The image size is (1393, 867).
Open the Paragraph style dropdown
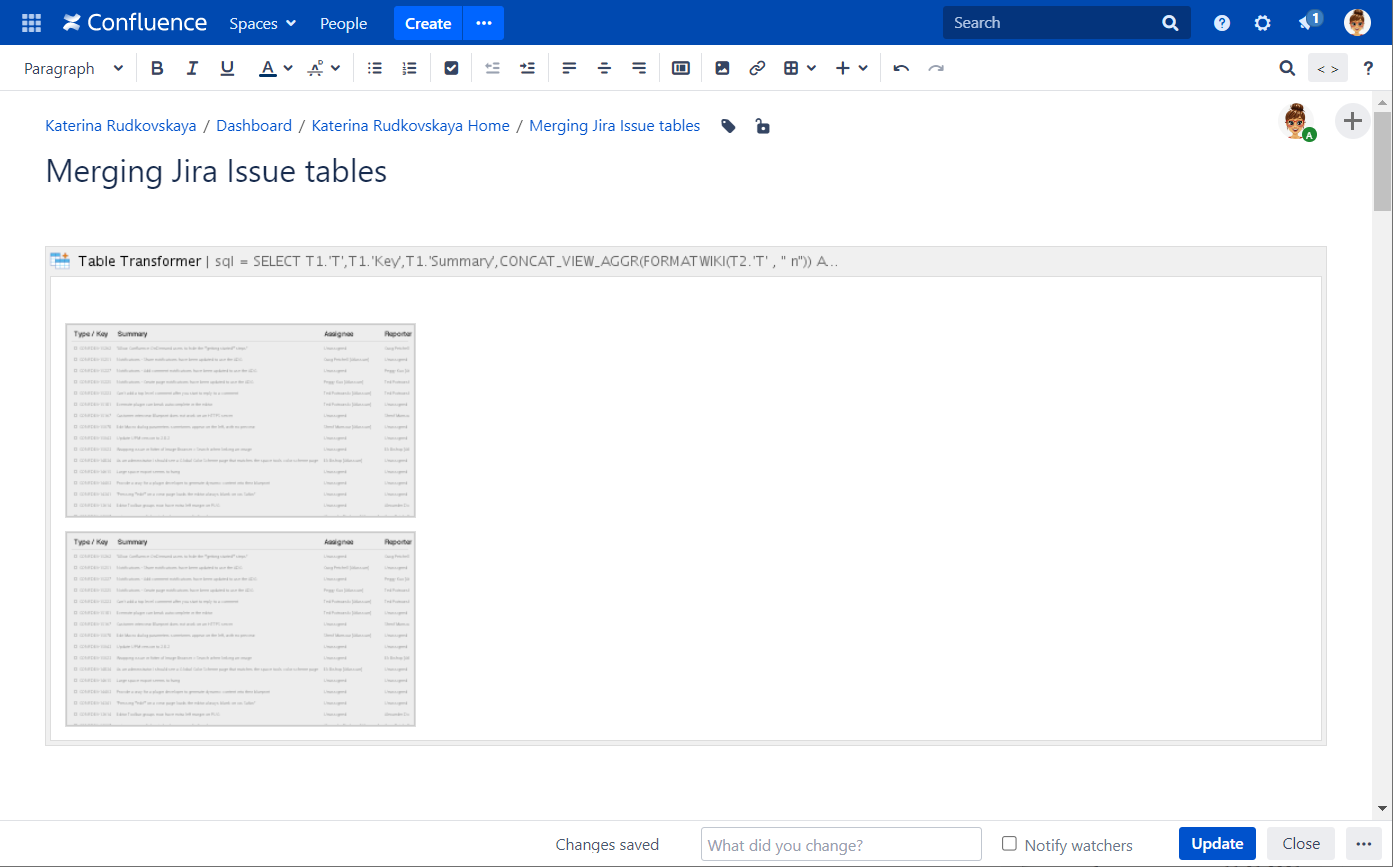74,68
